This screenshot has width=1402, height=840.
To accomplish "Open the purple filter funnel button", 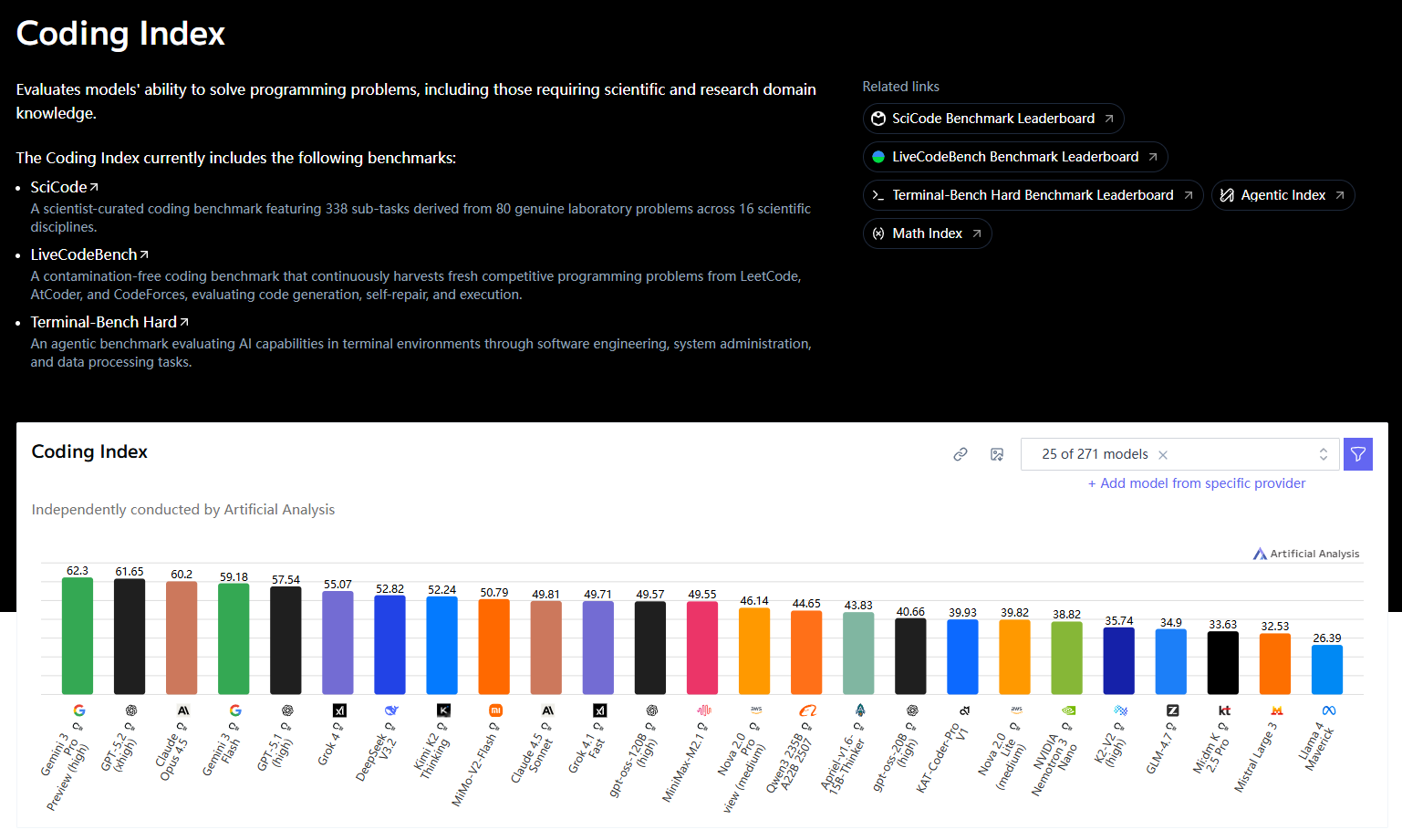I will [x=1357, y=454].
